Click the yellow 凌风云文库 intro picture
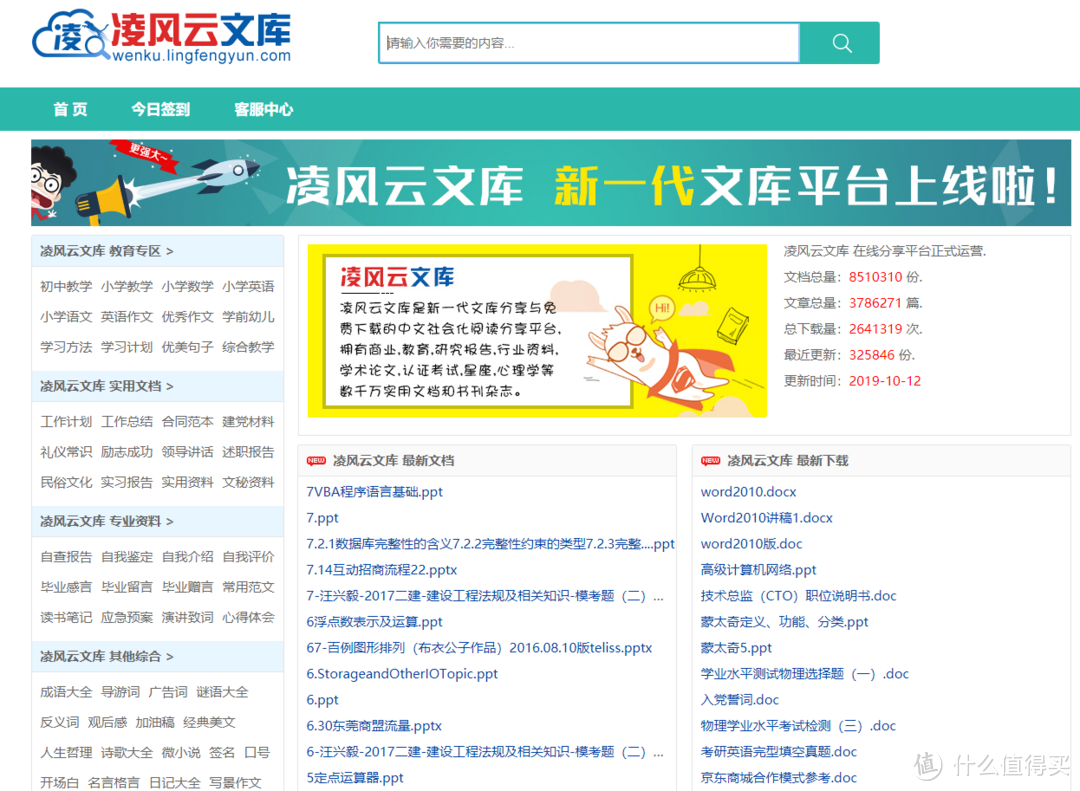Image resolution: width=1080 pixels, height=791 pixels. (537, 330)
